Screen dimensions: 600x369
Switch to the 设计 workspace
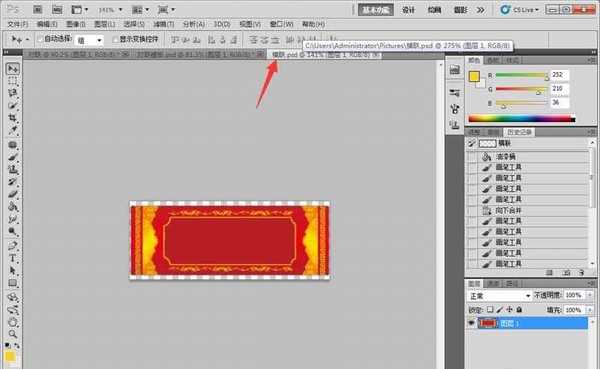[408, 10]
